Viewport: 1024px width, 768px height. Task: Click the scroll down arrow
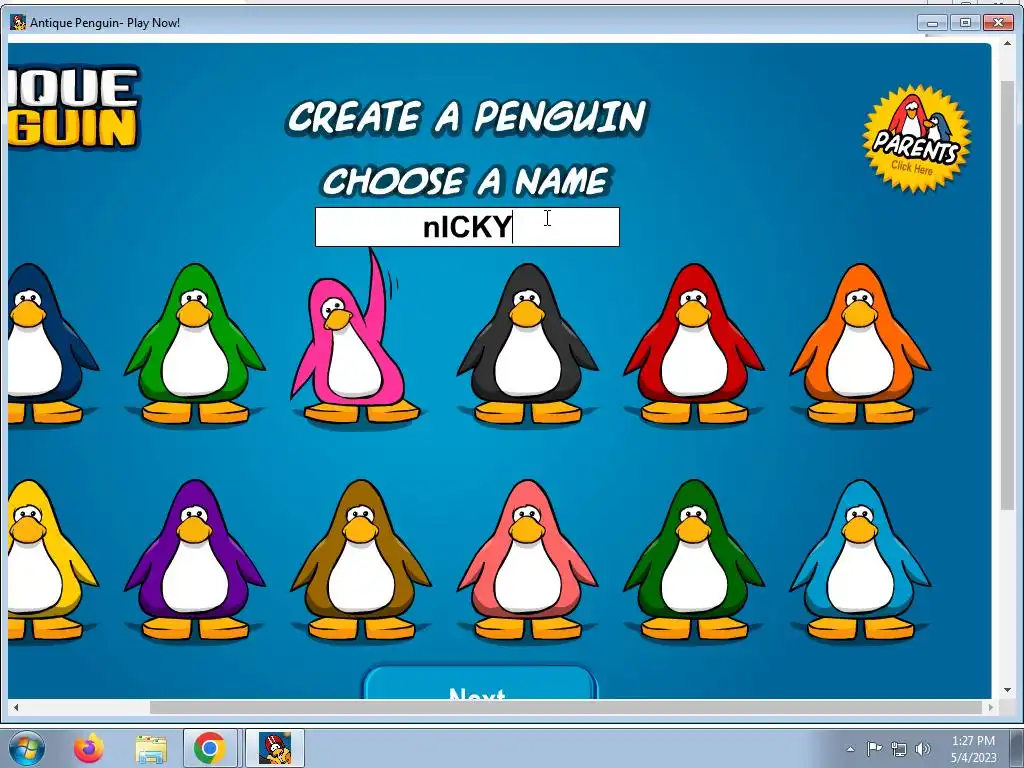1008,690
